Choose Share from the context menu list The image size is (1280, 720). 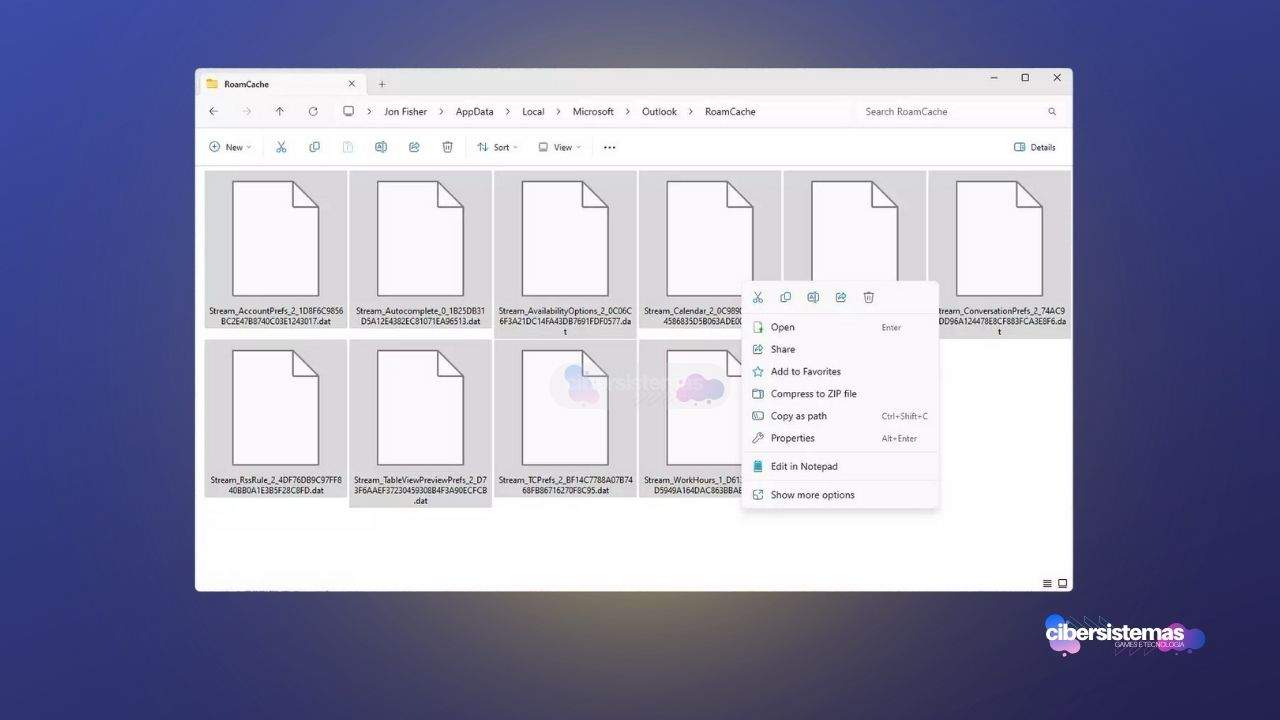coord(840,349)
